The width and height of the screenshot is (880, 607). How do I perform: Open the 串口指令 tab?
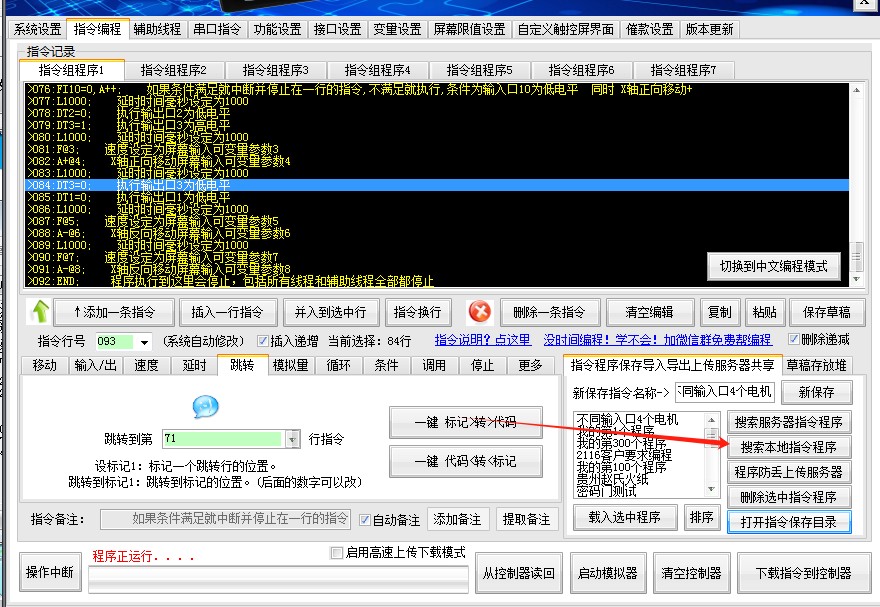pos(217,29)
